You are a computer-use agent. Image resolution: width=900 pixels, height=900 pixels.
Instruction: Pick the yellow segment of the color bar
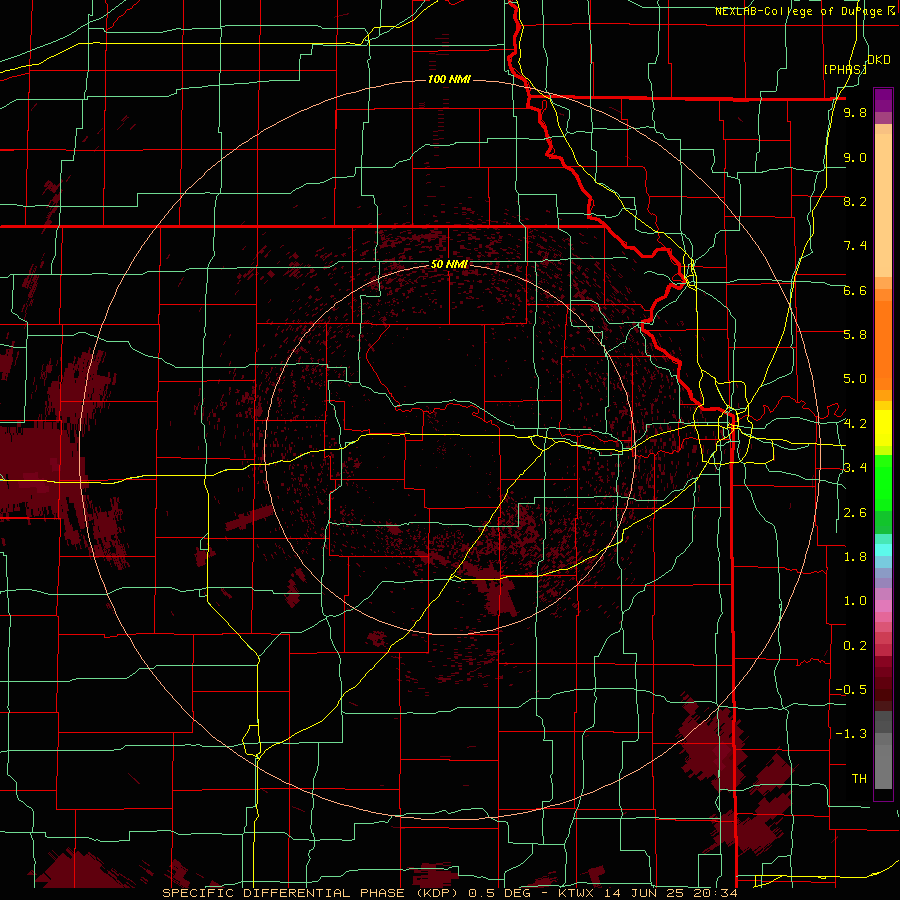click(x=883, y=428)
